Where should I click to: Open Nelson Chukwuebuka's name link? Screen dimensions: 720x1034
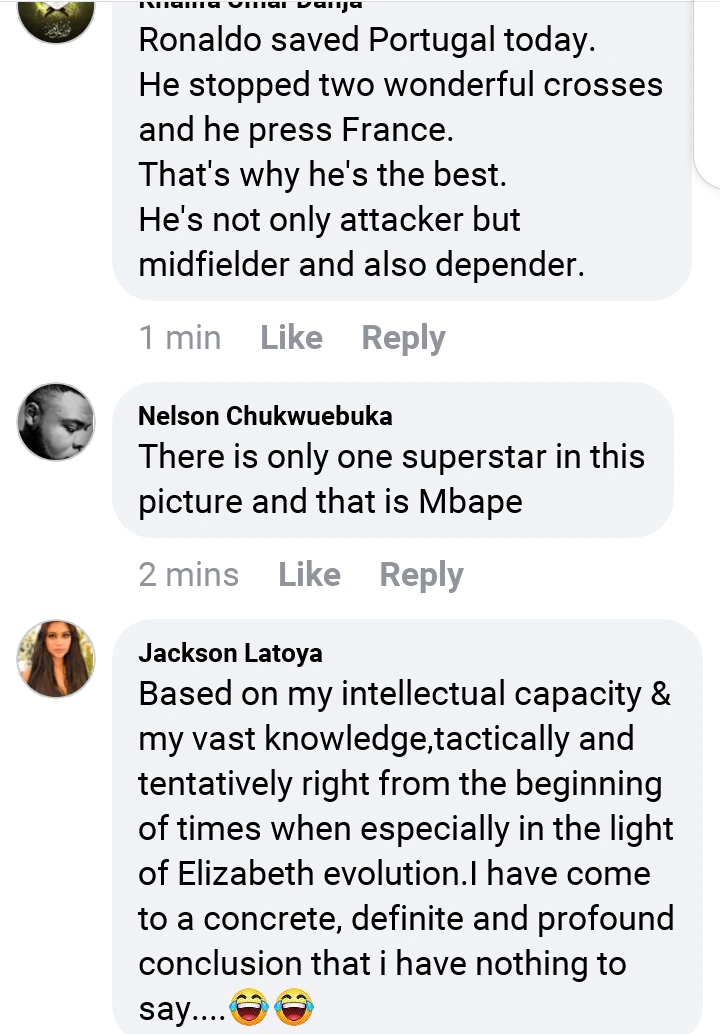(265, 416)
